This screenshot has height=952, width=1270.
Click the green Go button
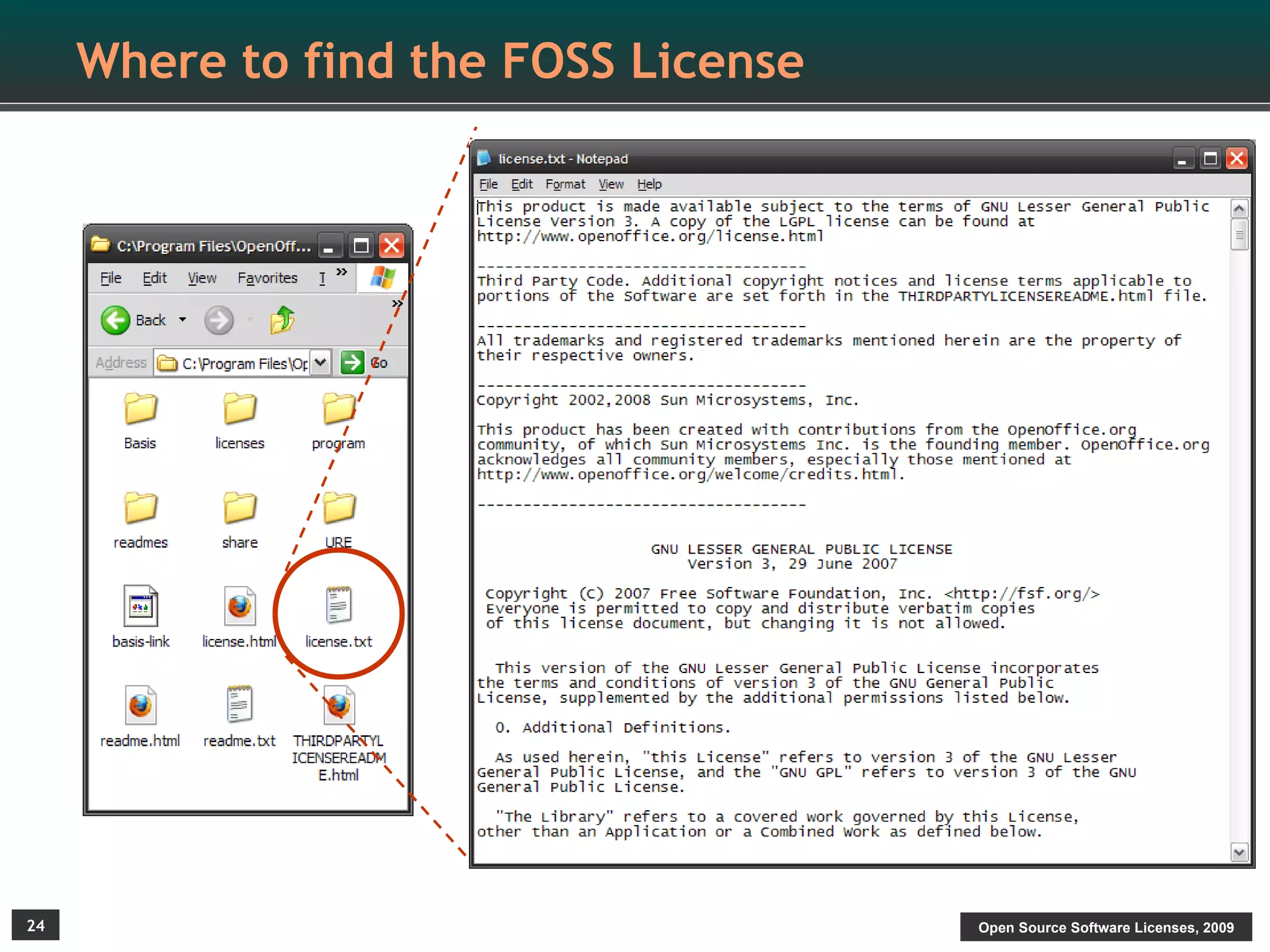352,363
